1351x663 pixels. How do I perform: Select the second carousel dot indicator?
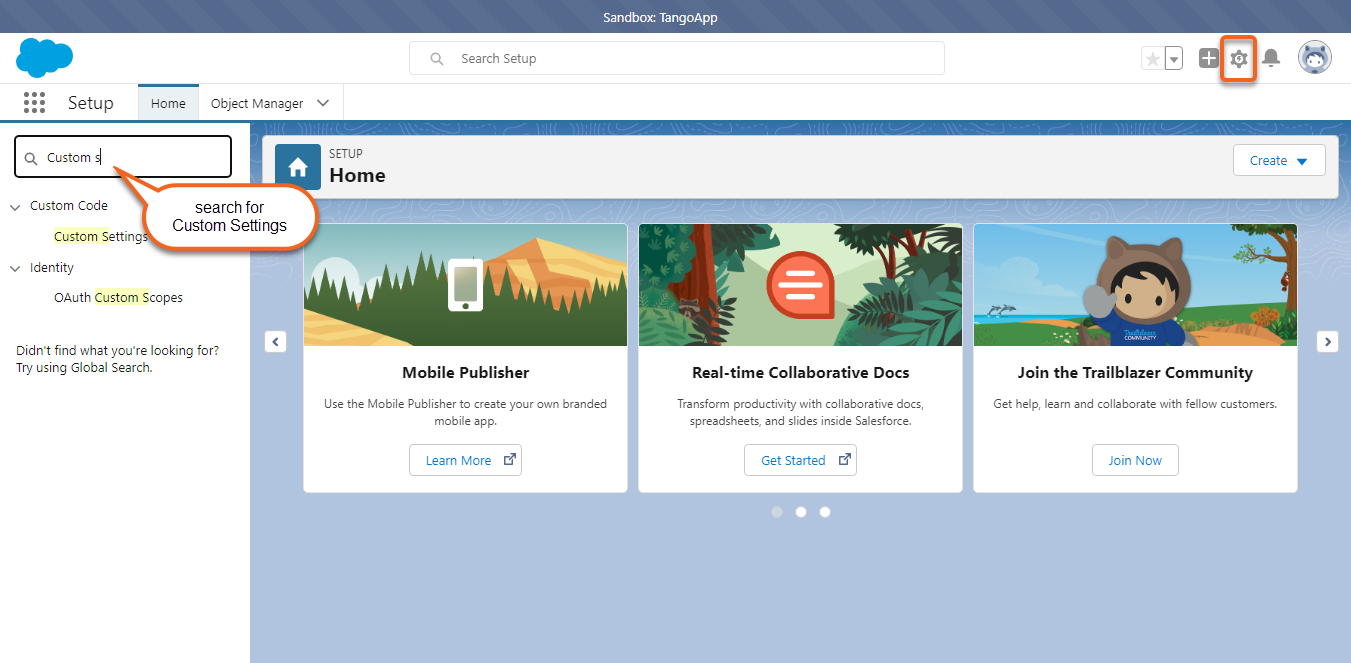(x=800, y=511)
